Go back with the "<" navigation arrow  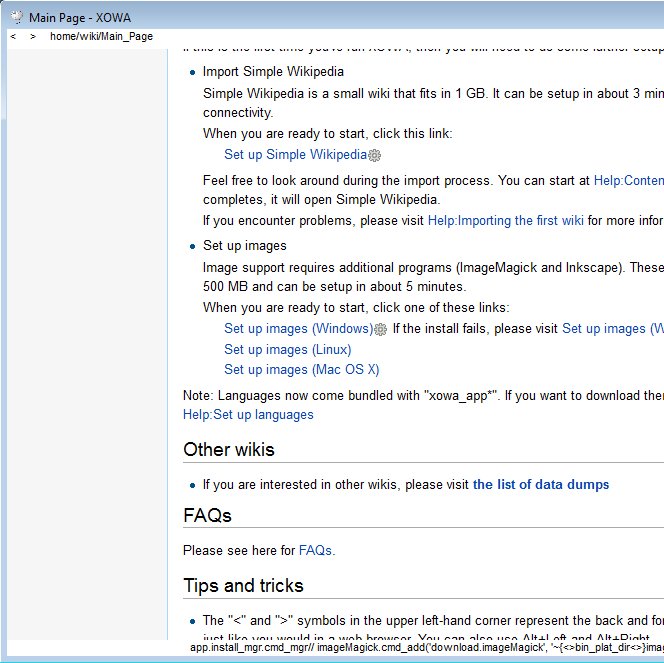(13, 36)
